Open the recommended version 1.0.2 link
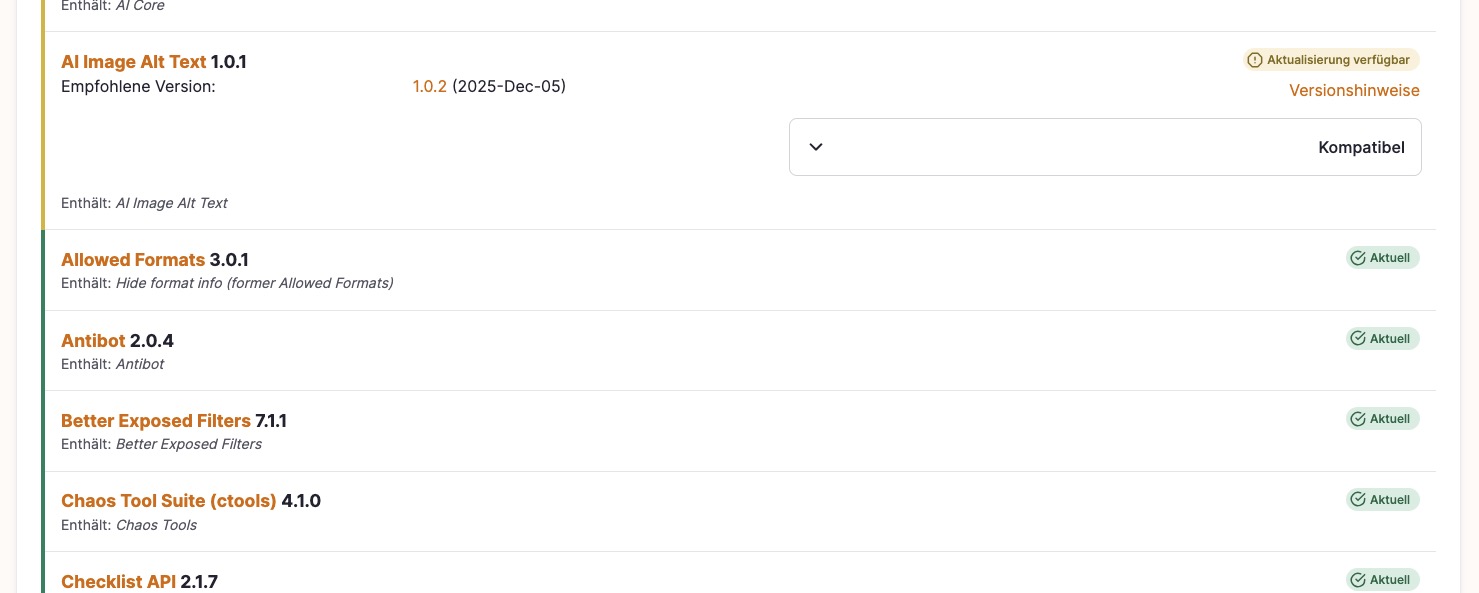This screenshot has width=1479, height=593. [430, 86]
